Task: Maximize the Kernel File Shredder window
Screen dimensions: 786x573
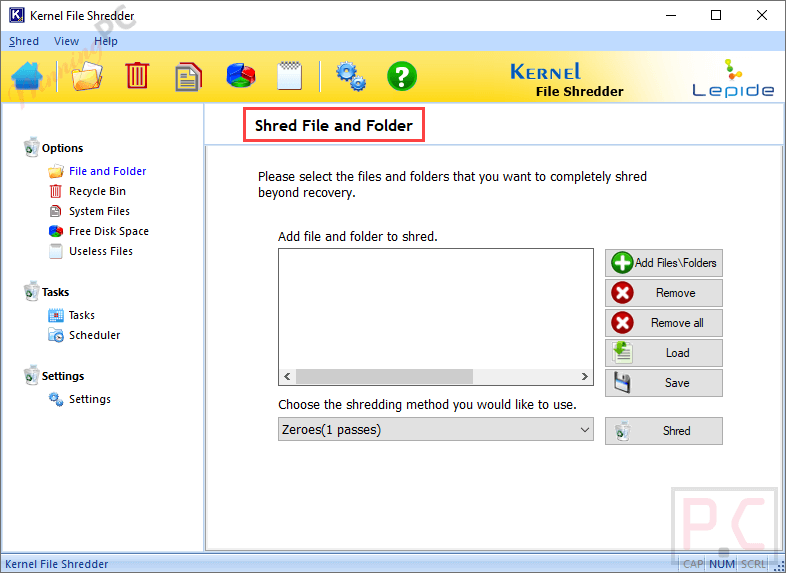Action: 716,15
